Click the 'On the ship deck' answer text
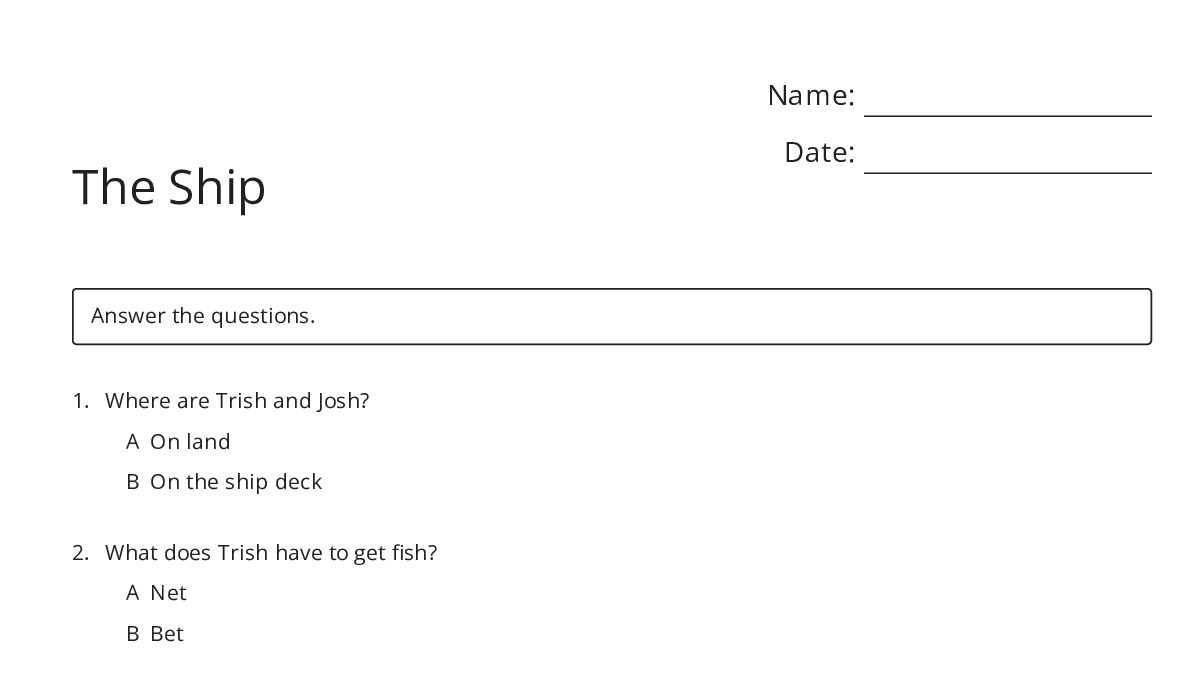 [236, 482]
